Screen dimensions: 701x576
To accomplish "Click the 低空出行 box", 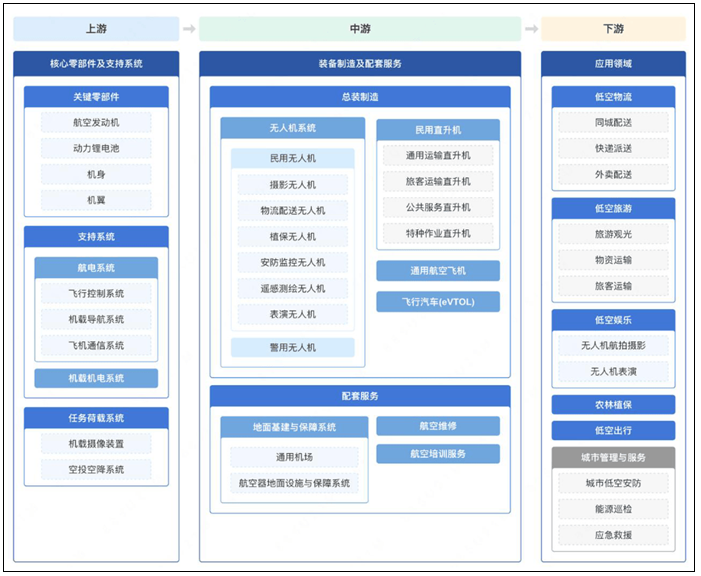I will pos(613,431).
